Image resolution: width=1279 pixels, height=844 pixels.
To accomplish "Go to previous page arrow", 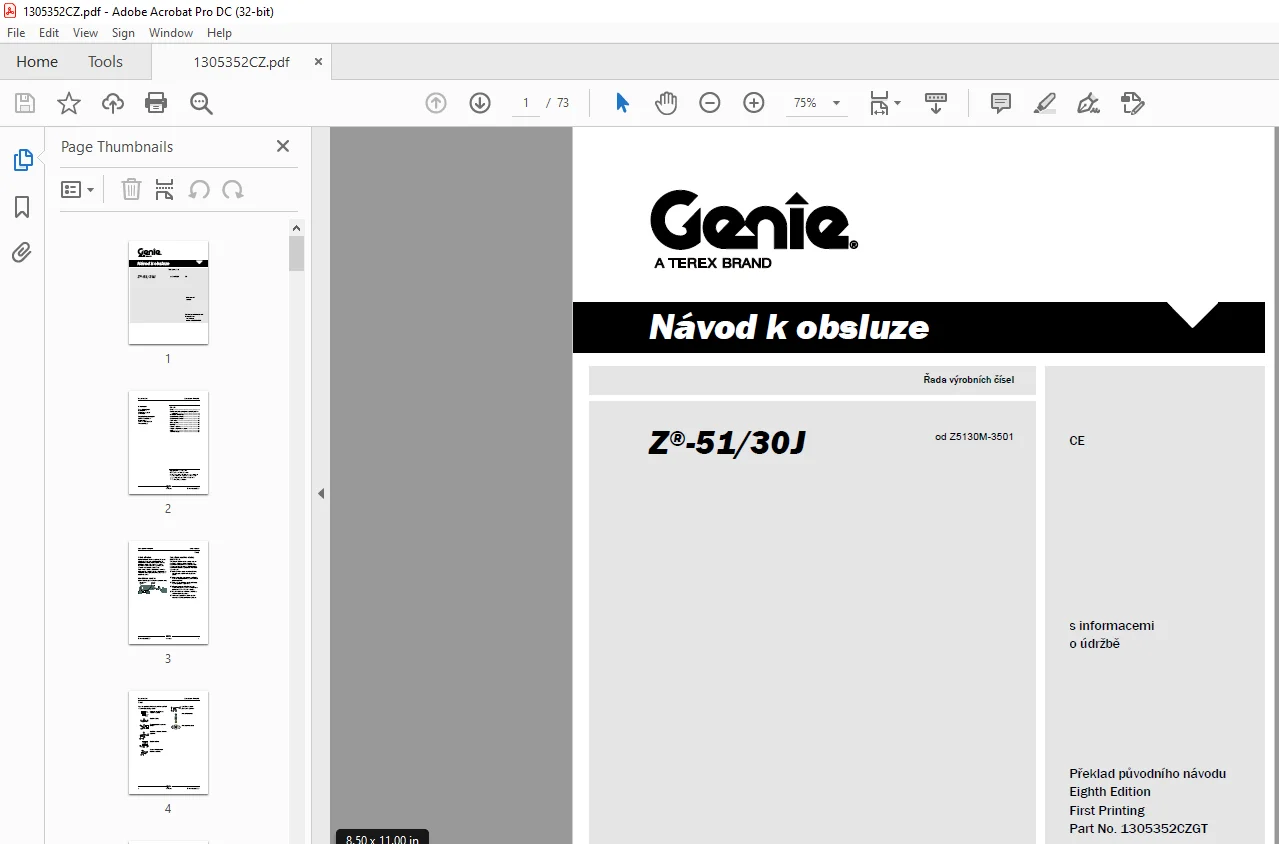I will coord(436,103).
